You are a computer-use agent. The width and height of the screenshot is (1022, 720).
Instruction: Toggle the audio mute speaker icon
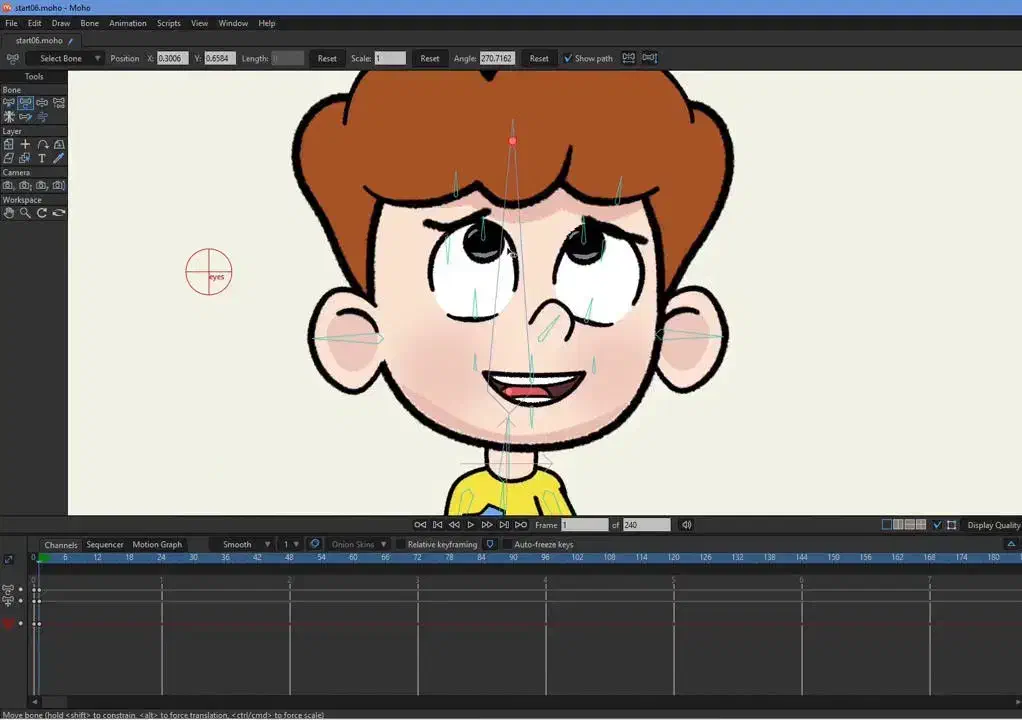686,525
